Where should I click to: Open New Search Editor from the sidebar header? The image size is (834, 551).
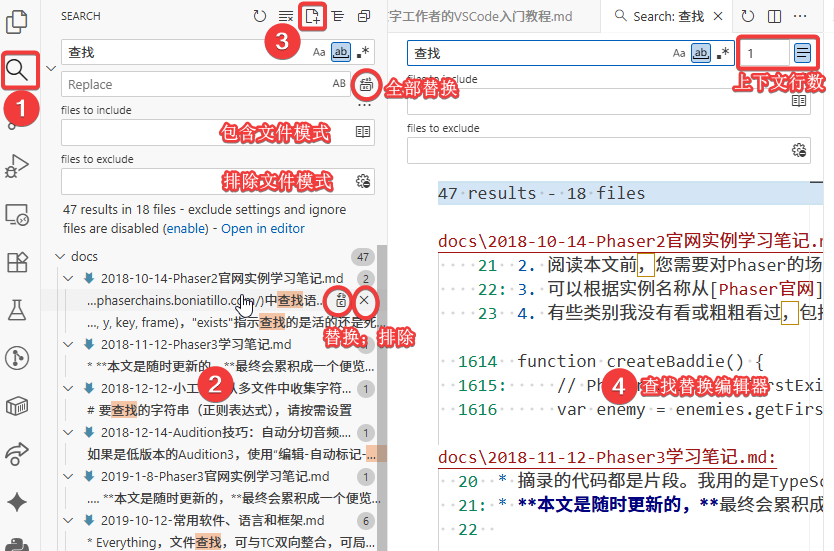(313, 16)
